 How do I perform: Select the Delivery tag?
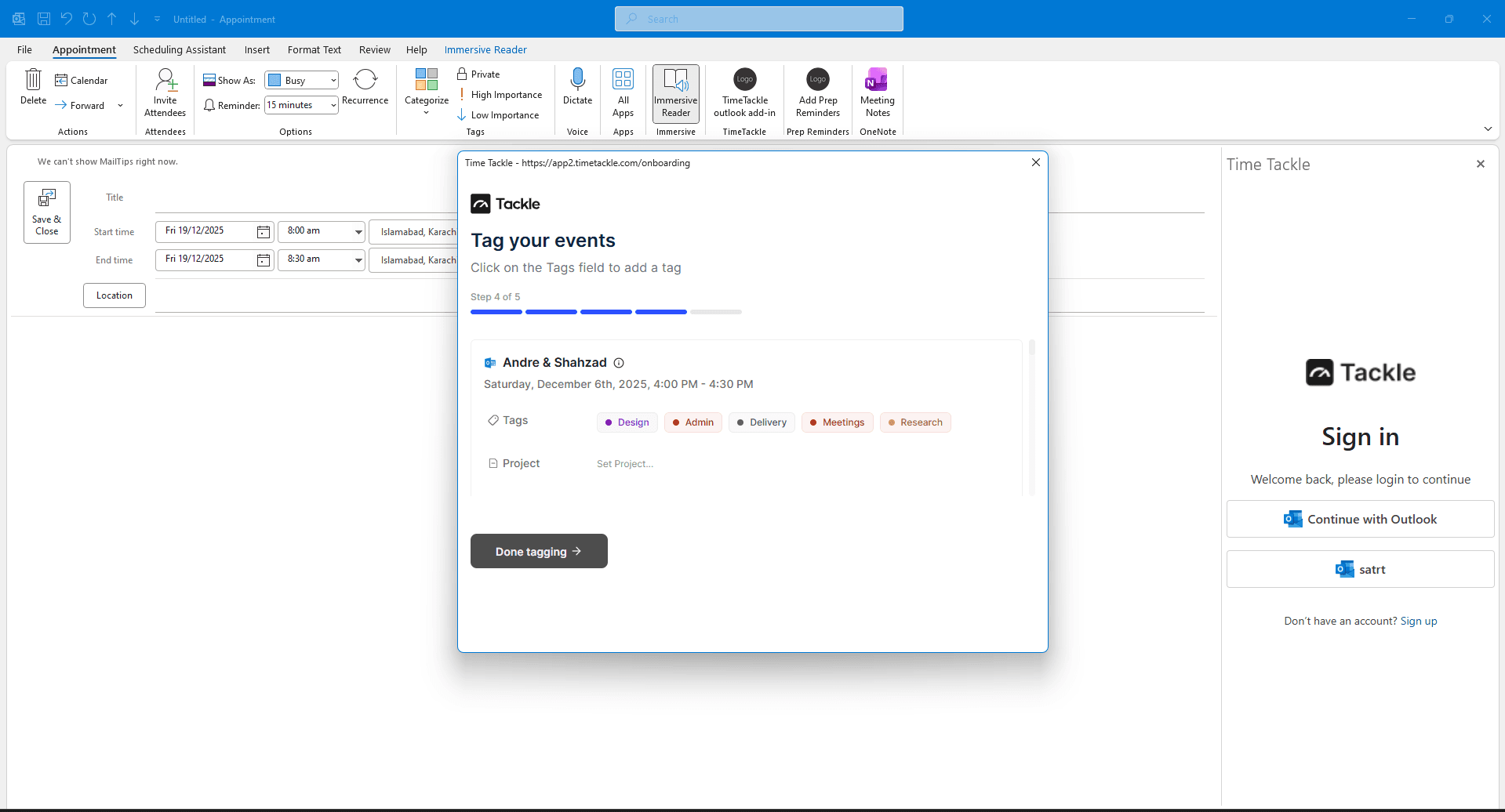(762, 422)
